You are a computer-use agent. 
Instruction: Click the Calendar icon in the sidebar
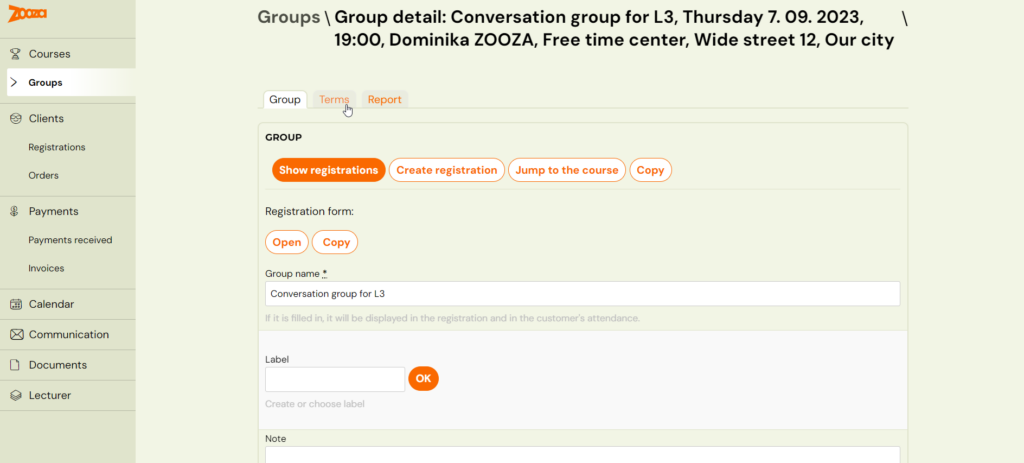click(x=15, y=304)
